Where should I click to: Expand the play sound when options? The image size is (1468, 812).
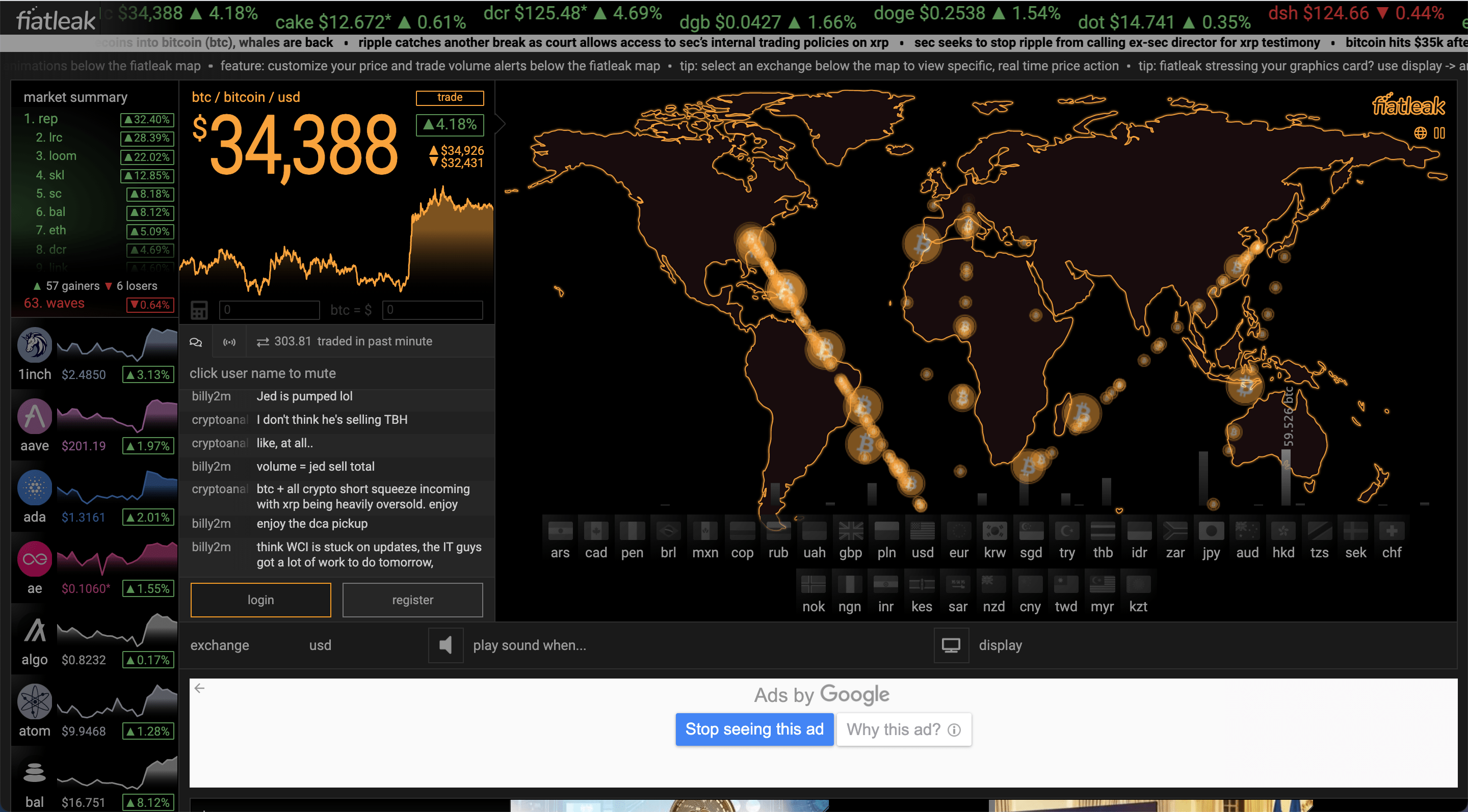pos(529,645)
